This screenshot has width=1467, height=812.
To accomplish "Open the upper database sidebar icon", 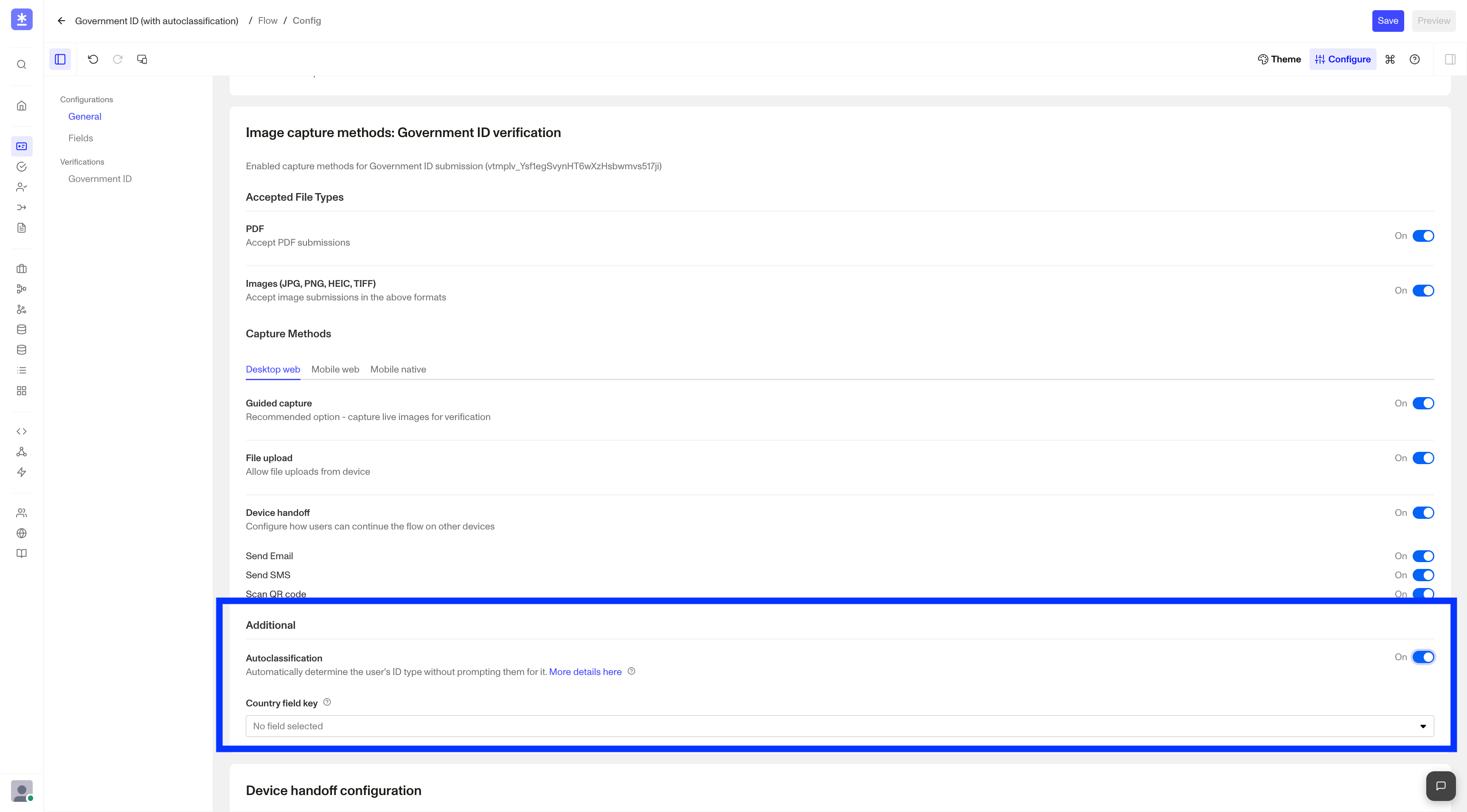I will (22, 330).
